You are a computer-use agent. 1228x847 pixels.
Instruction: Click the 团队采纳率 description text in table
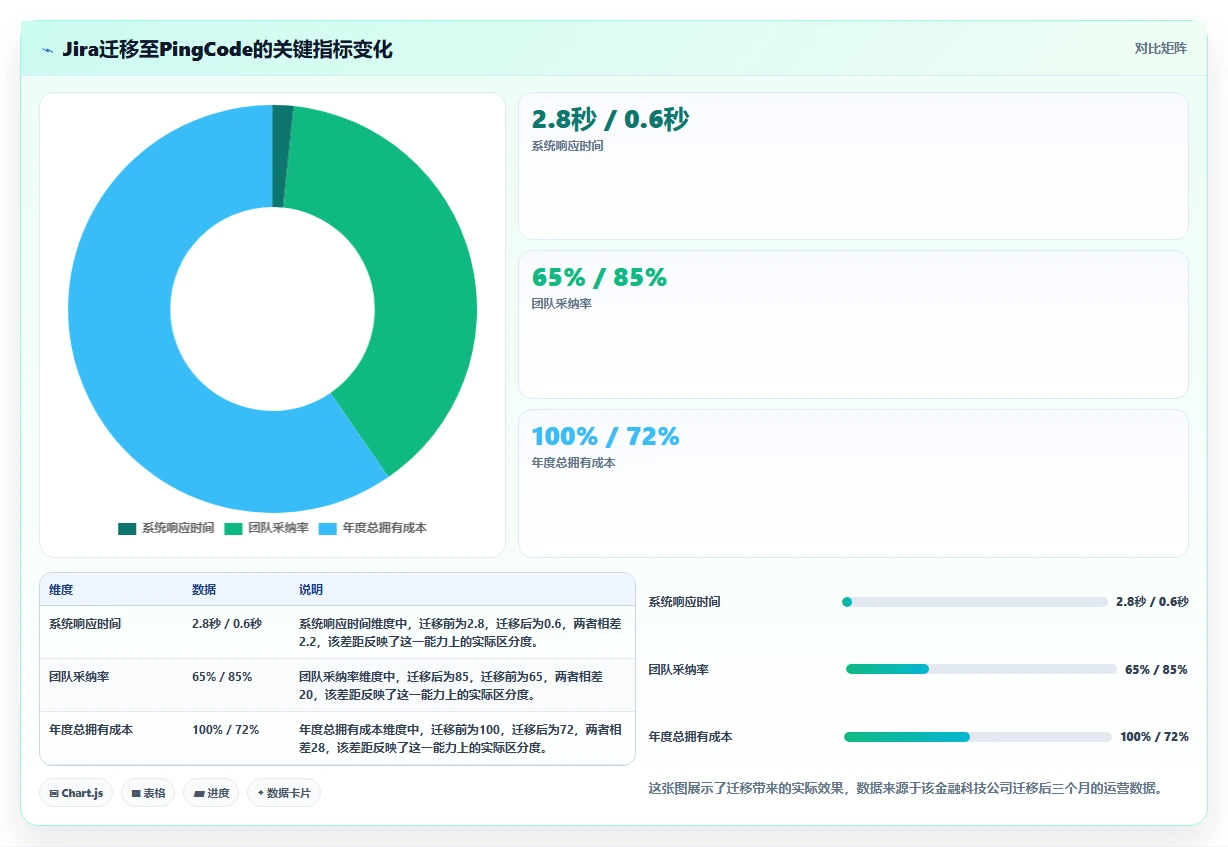452,685
